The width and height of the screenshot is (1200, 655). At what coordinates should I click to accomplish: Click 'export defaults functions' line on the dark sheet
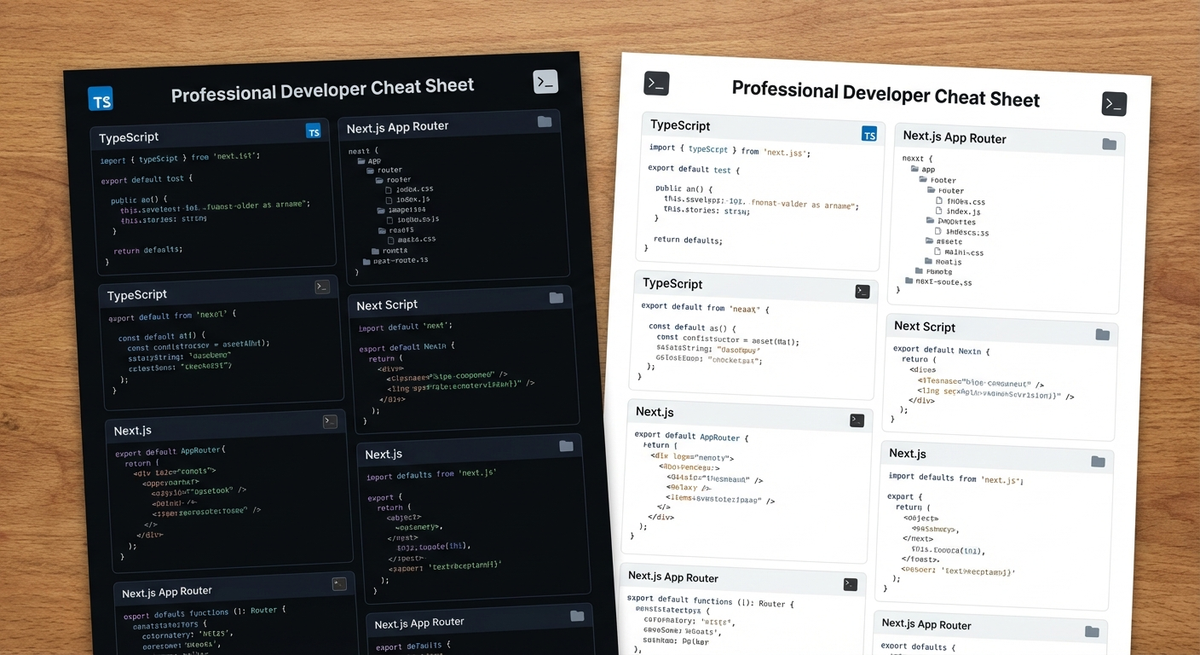(205, 611)
